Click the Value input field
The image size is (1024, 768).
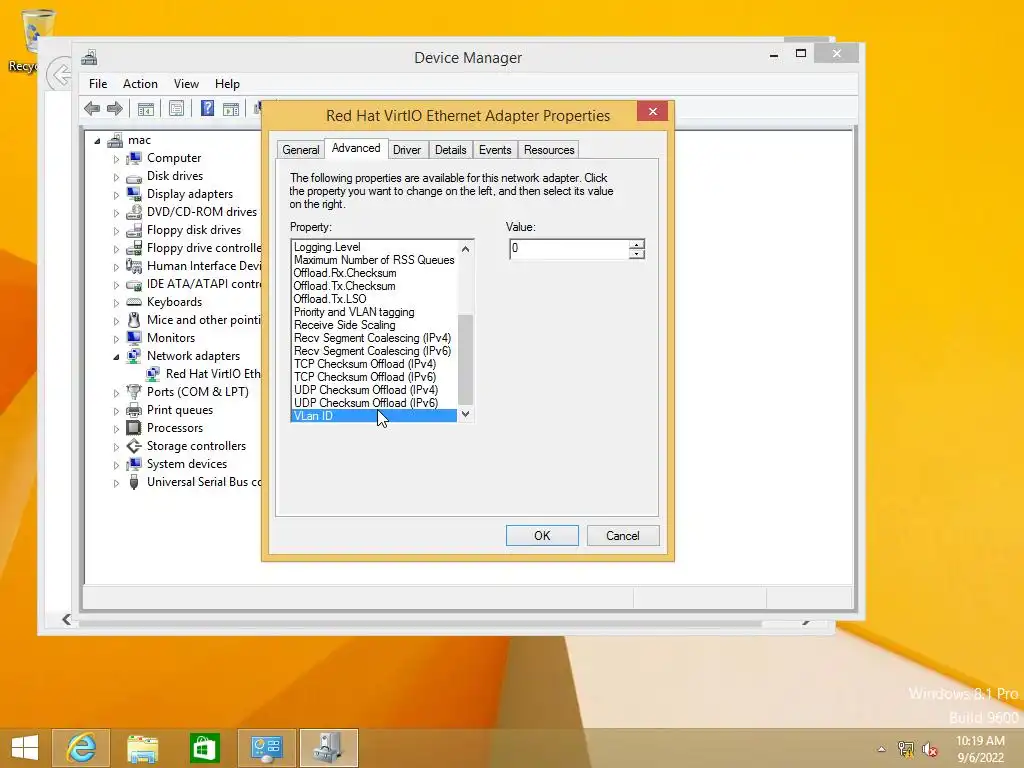point(569,249)
